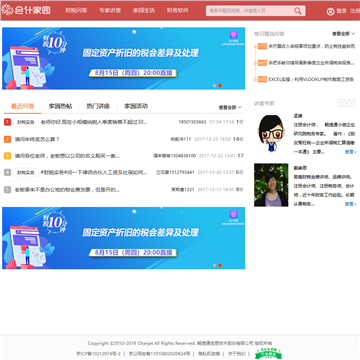The width and height of the screenshot is (360, 360).
Task: Open the 会计家园 logo home link
Action: (x=26, y=10)
